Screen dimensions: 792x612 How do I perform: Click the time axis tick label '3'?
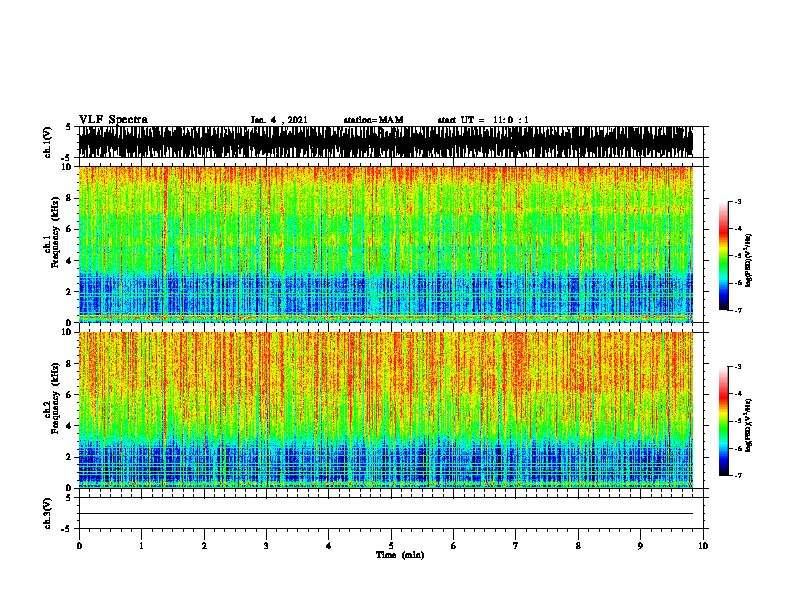click(266, 546)
